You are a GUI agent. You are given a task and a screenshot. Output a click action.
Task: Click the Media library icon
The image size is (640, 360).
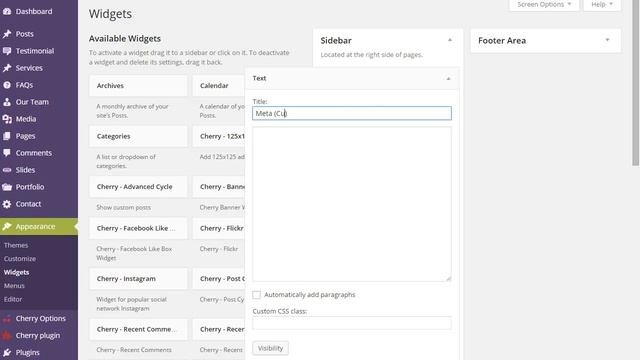point(7,119)
